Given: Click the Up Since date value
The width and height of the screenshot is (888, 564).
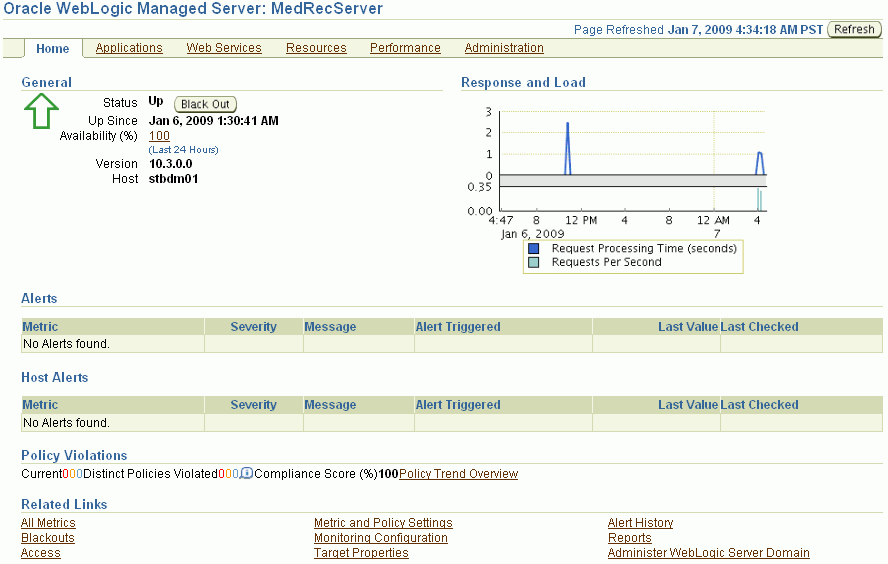Looking at the screenshot, I should coord(214,121).
